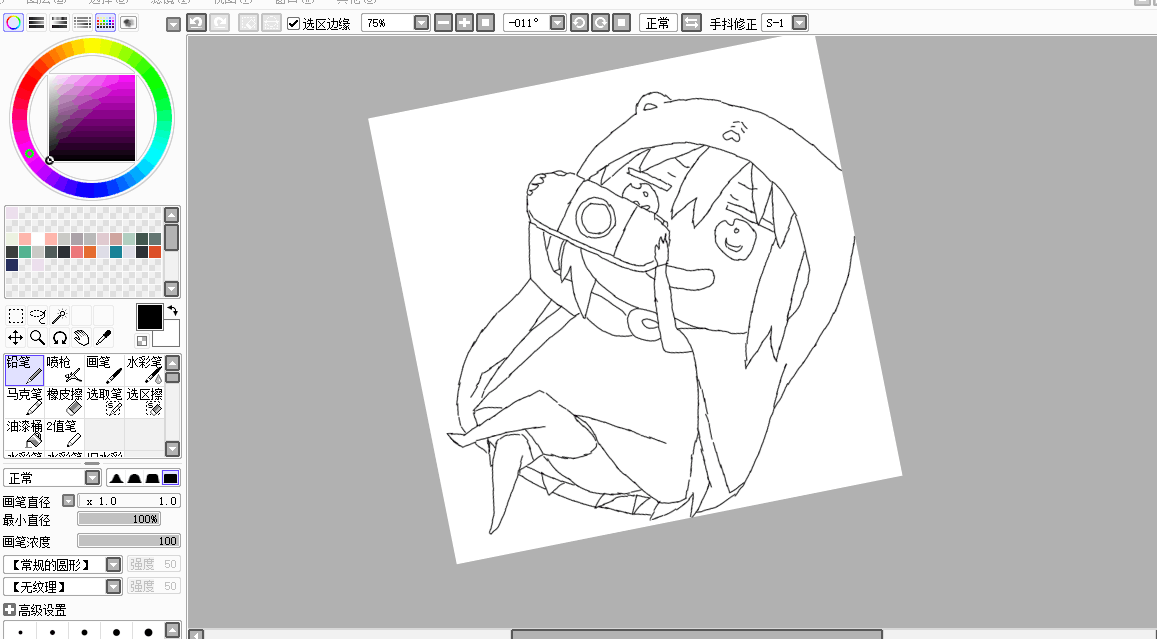Select the 油漆桶 paint bucket tool
Screen dimensions: 1157x639
coord(24,433)
